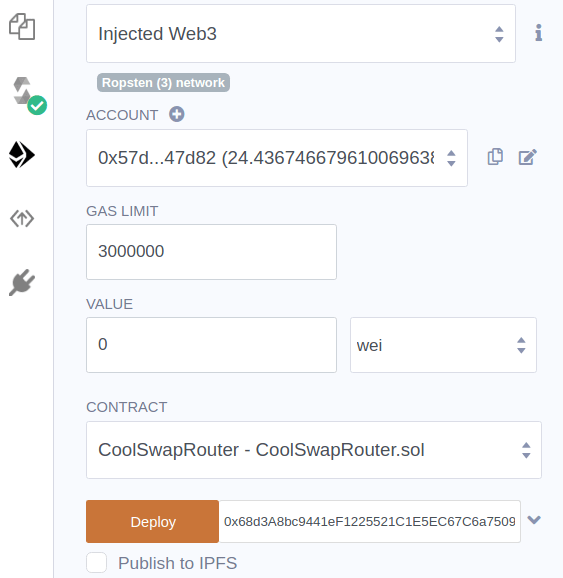Open the wei unit dropdown
Screen dimensions: 563x578
pos(443,345)
